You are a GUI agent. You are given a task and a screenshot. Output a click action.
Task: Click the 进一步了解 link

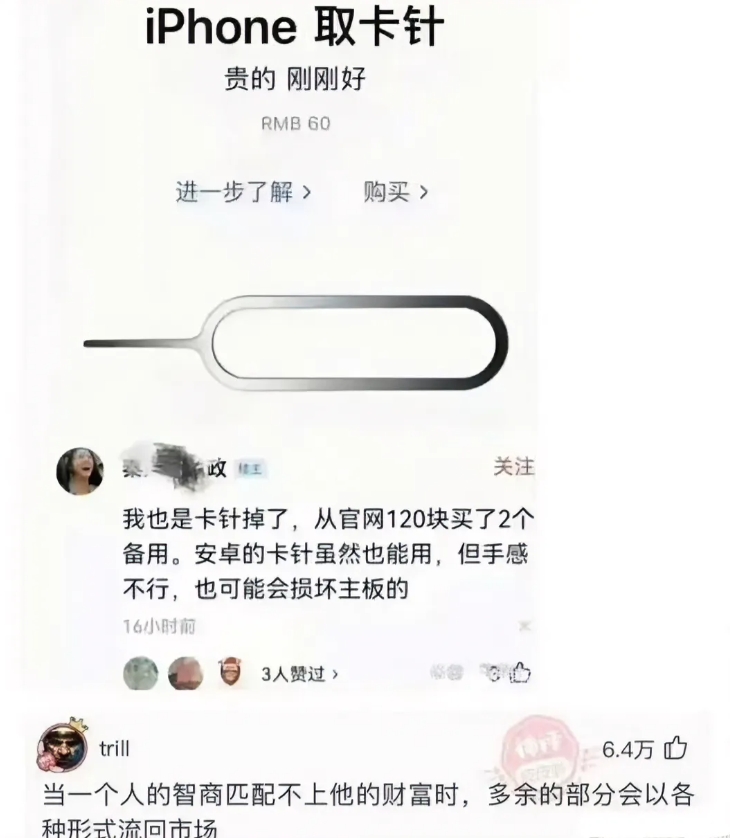(x=244, y=191)
